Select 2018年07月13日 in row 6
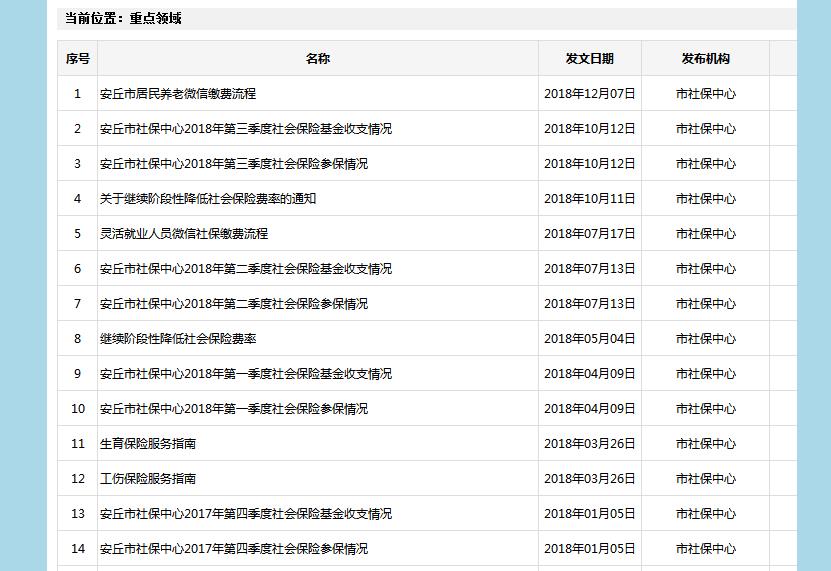The height and width of the screenshot is (571, 831). 589,269
